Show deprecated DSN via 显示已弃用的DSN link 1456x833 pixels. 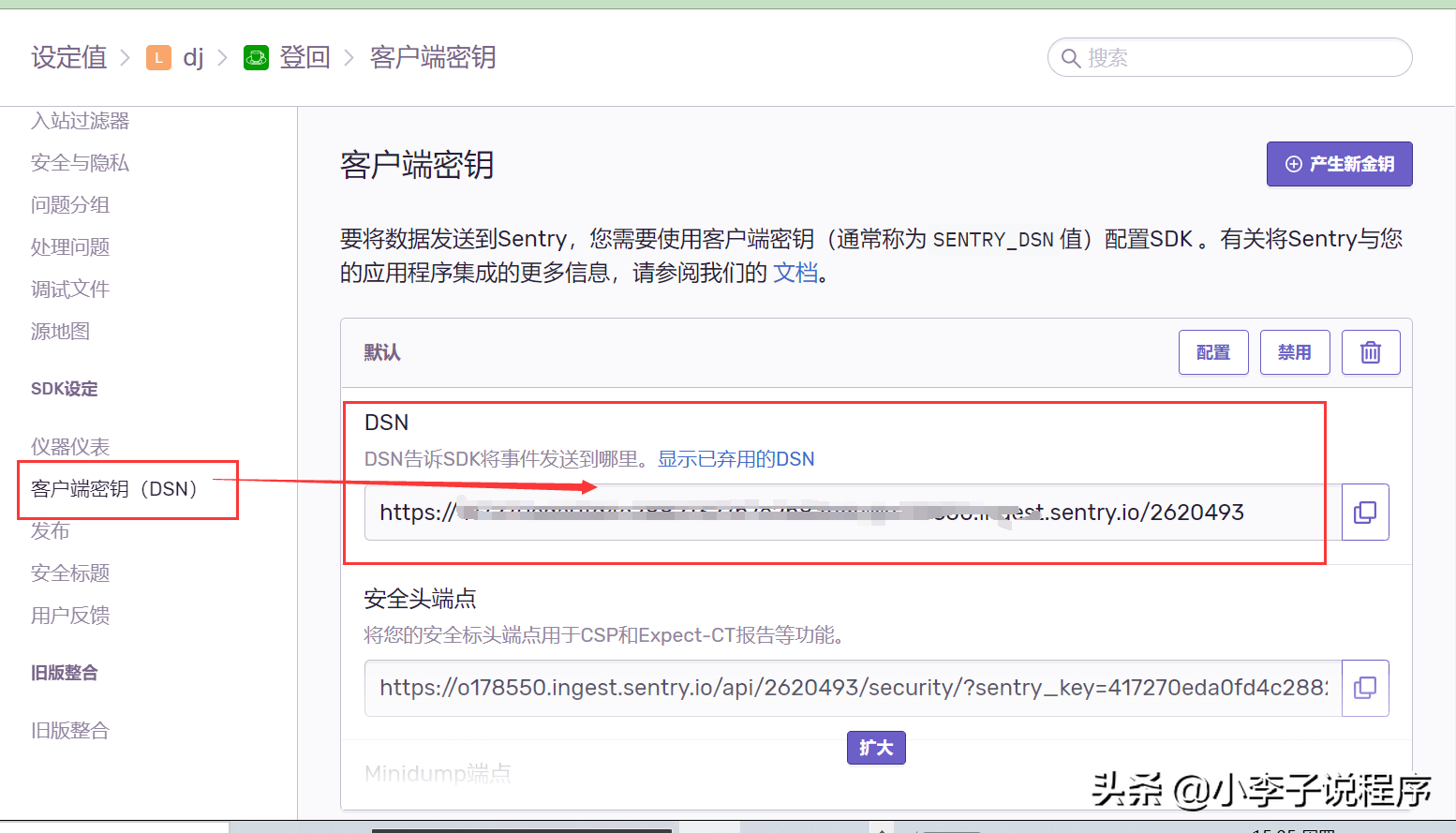click(x=736, y=459)
